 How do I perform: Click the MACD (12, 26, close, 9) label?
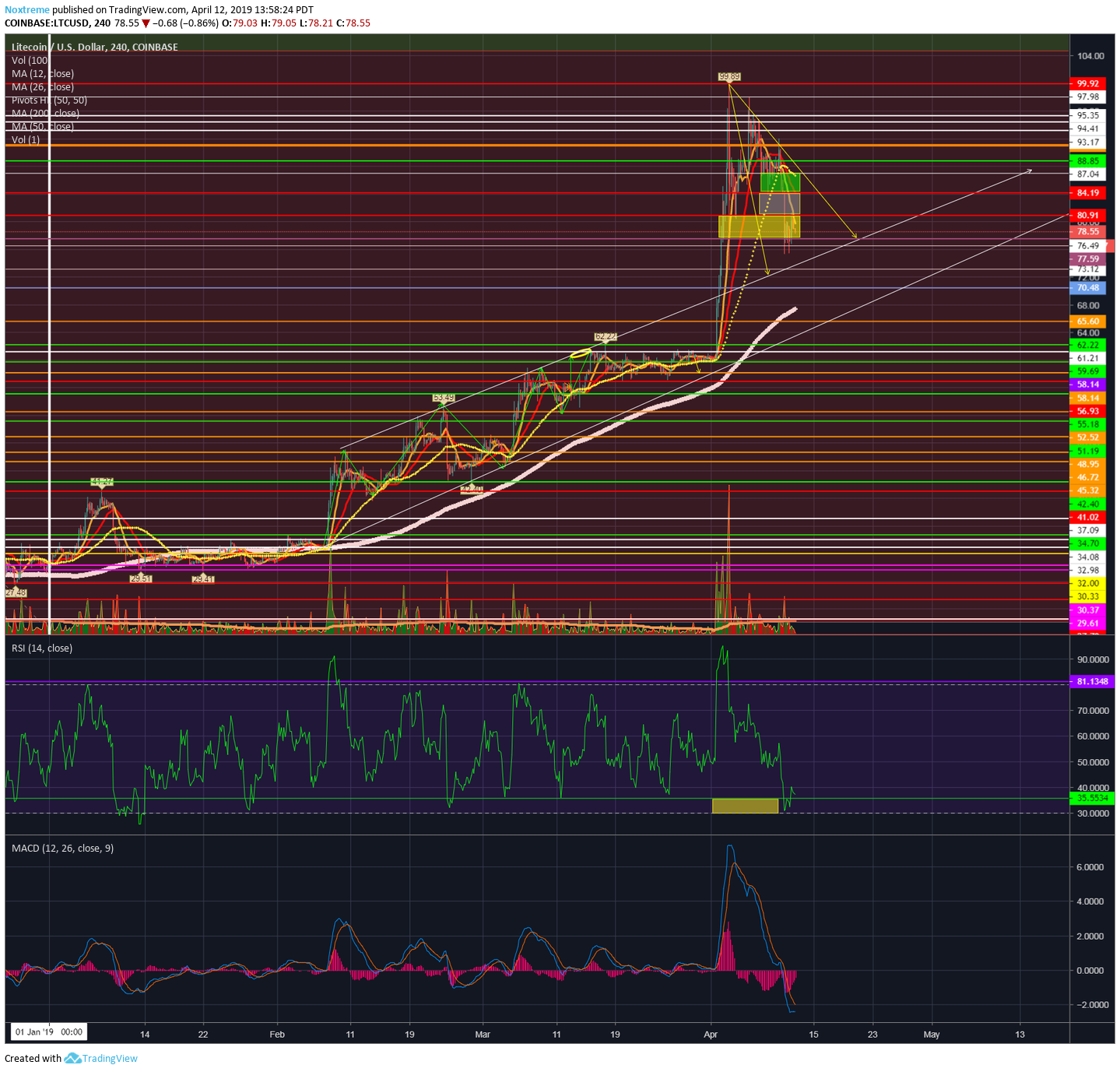(62, 848)
